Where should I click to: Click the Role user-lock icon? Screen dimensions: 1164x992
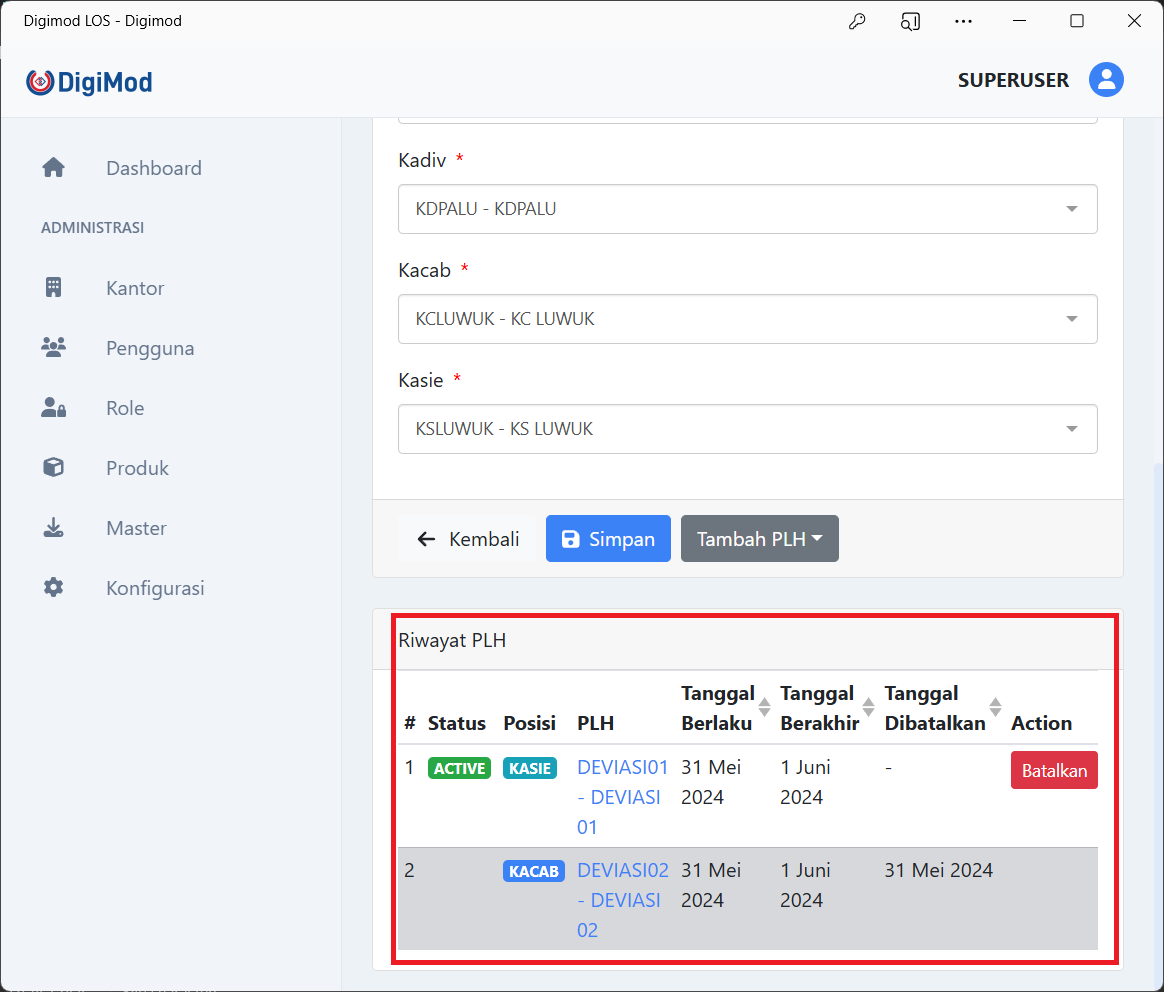pos(53,408)
